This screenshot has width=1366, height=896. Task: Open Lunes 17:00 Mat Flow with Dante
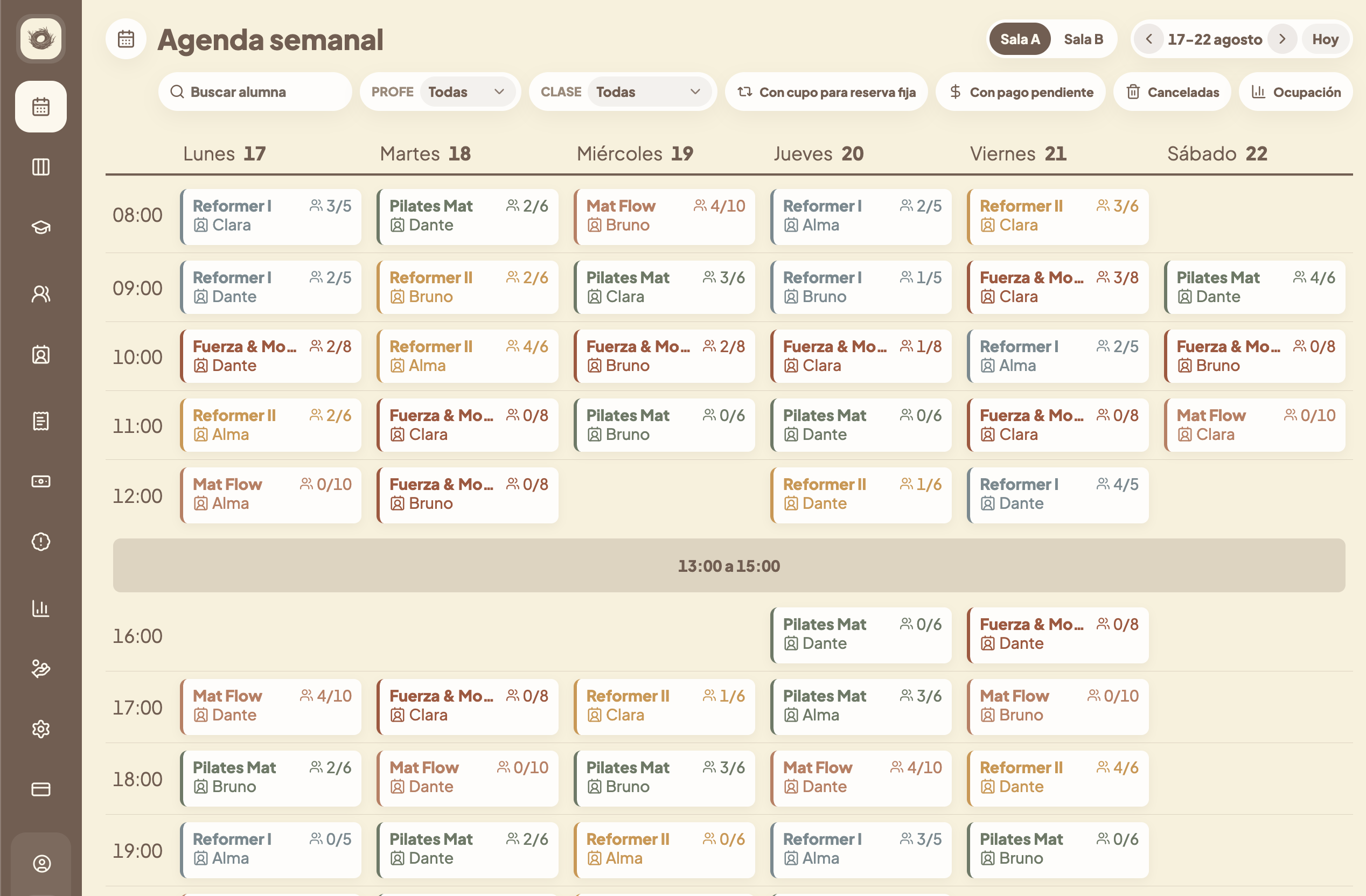point(271,706)
